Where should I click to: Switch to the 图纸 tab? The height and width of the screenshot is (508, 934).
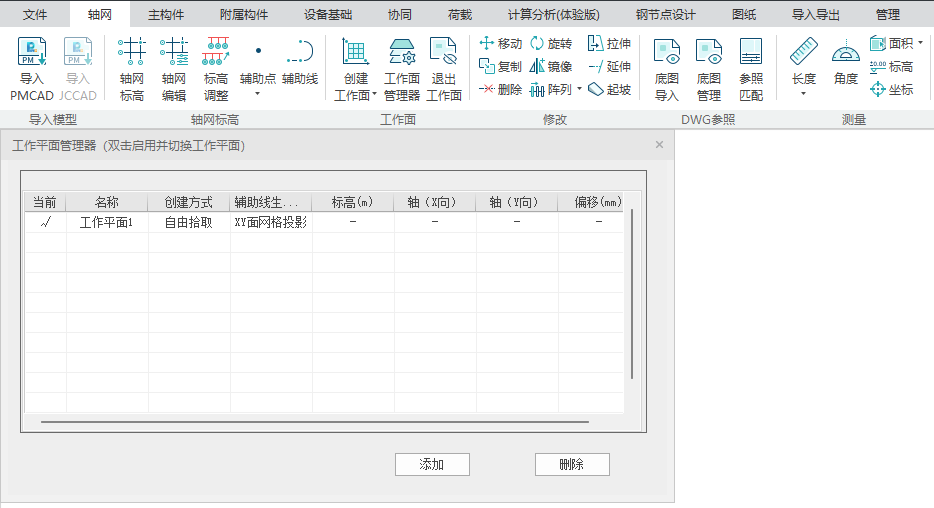tap(744, 14)
